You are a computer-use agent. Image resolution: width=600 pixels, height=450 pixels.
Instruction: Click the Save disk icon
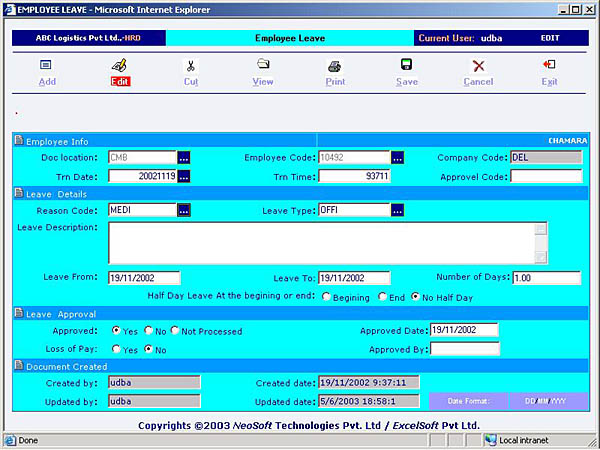point(406,64)
